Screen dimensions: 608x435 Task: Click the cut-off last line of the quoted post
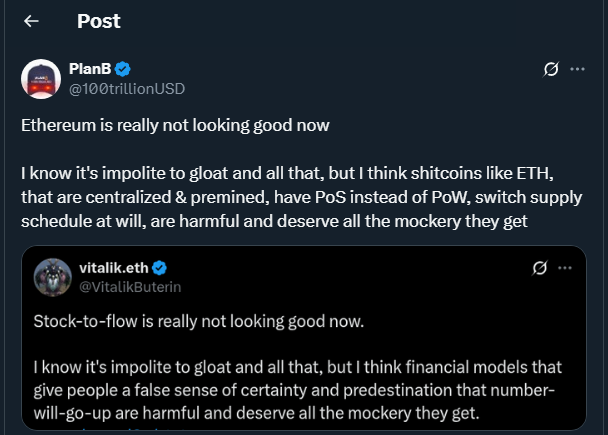coord(100,431)
